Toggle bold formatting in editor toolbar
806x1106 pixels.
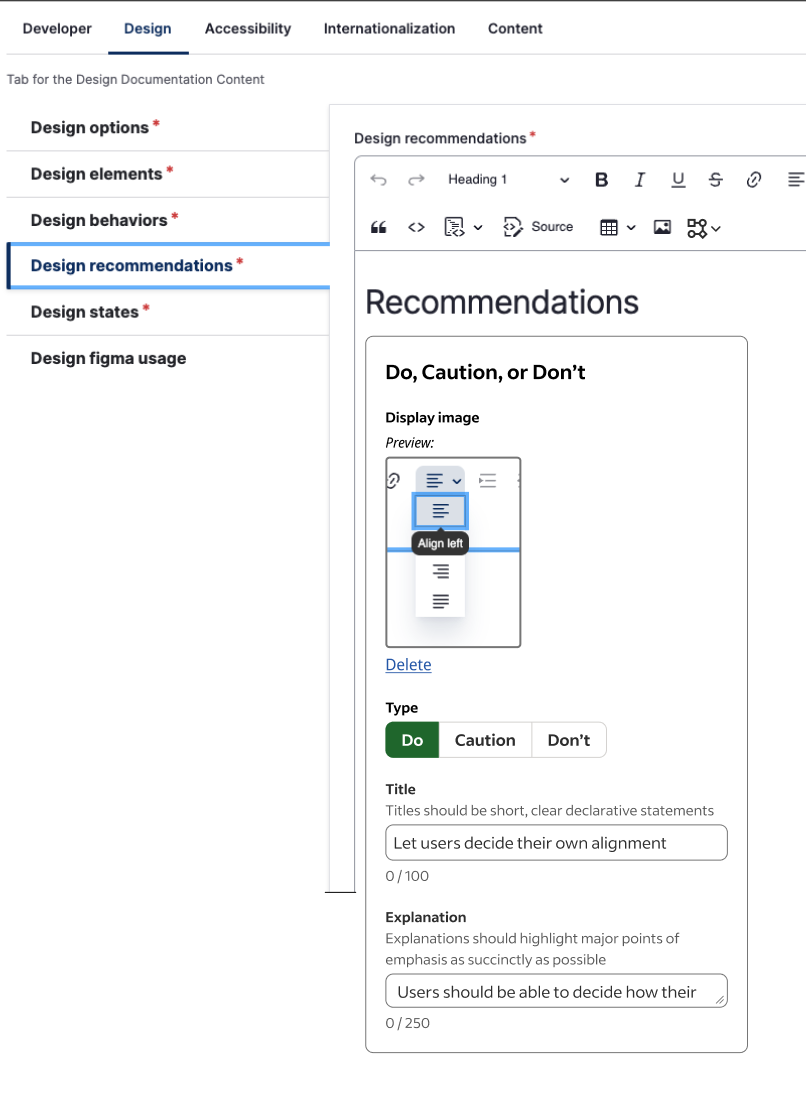pos(602,180)
